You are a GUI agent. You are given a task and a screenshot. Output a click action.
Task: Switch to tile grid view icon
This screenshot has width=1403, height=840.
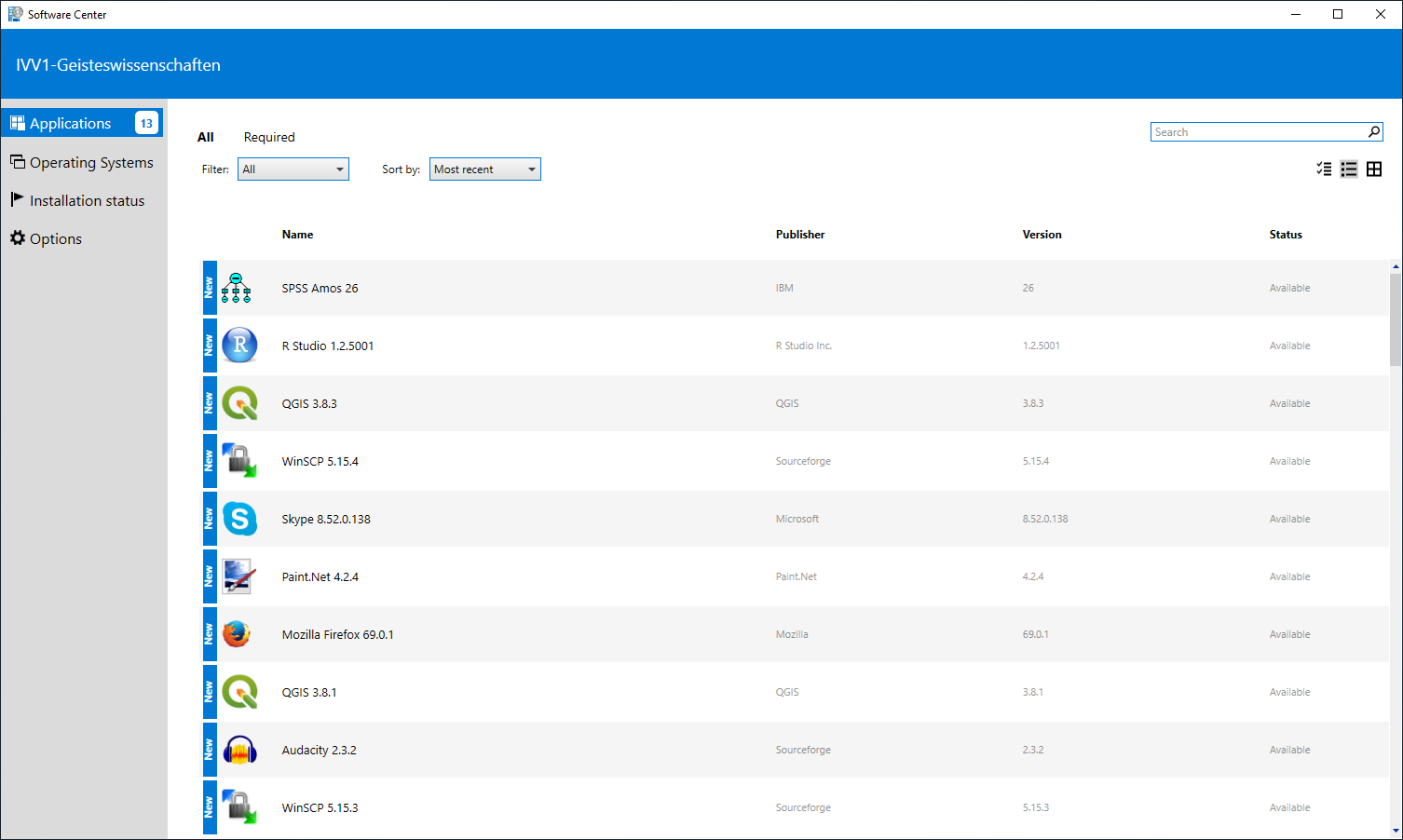pos(1374,169)
